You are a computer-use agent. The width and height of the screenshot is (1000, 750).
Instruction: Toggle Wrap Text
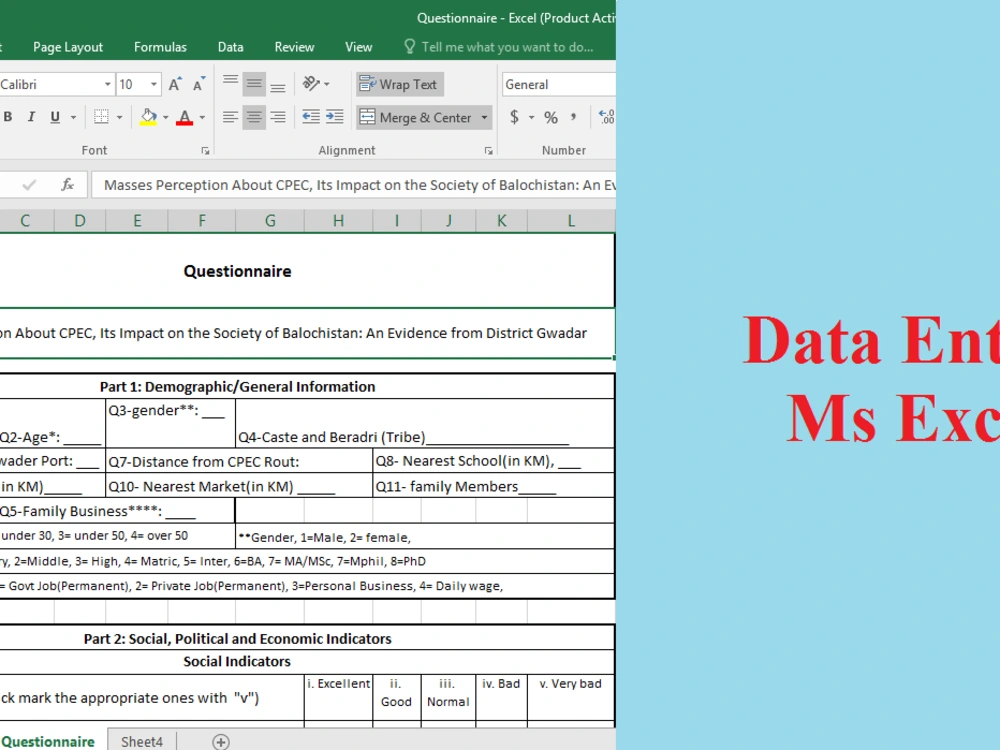coord(399,84)
